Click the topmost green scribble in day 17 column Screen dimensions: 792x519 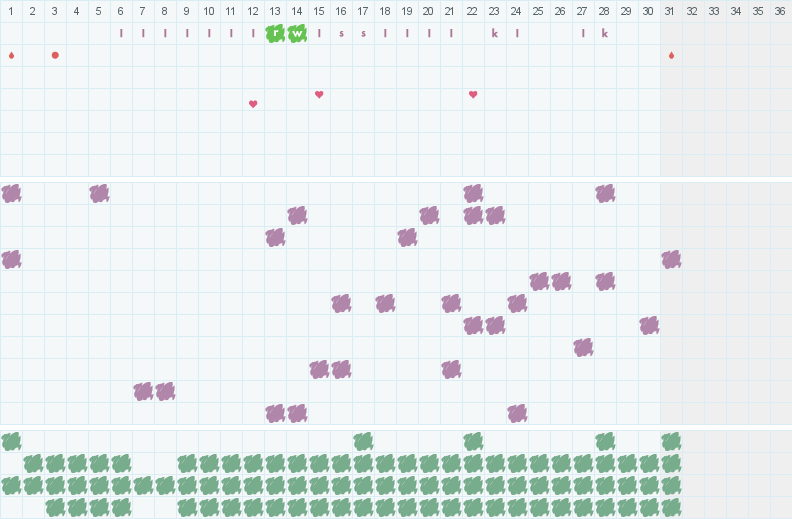click(363, 441)
